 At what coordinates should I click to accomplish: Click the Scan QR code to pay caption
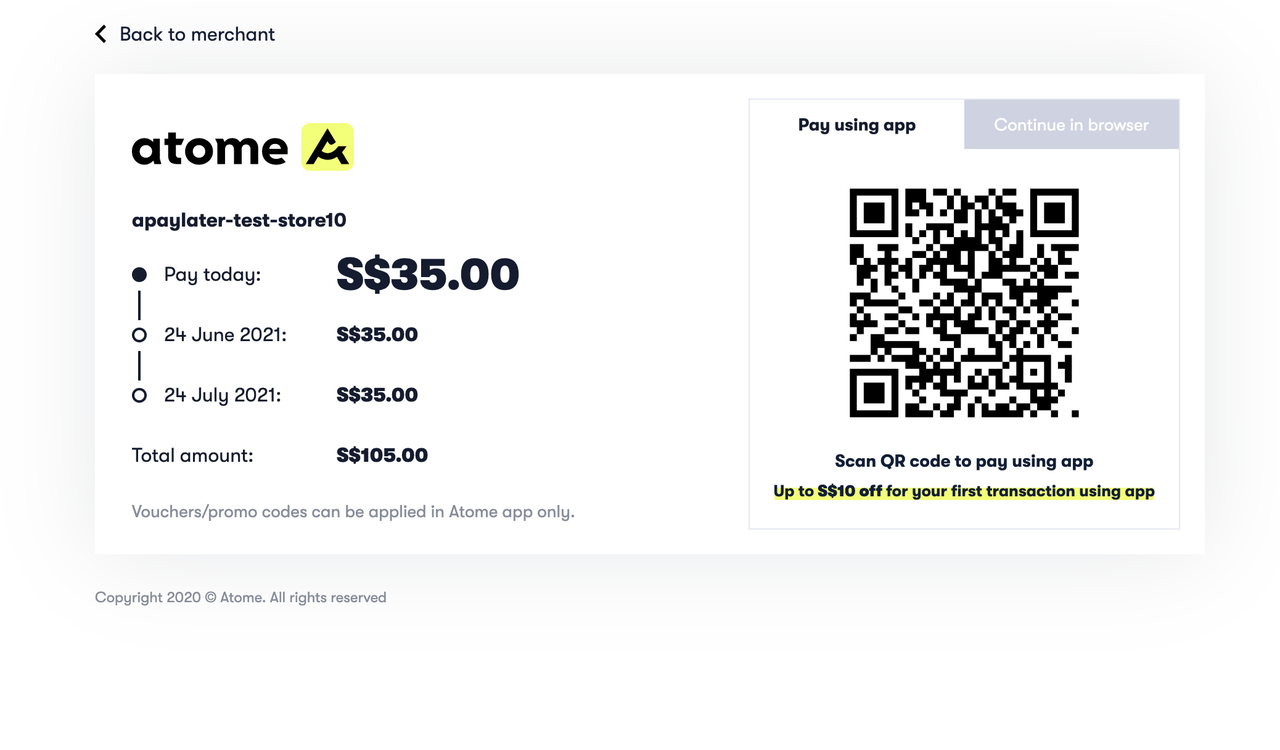[963, 461]
